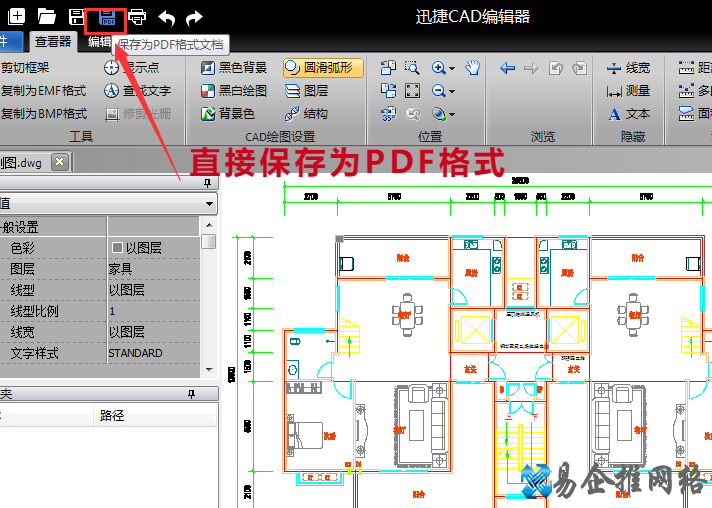Click the rotate 35 degrees icon
The width and height of the screenshot is (712, 508).
(x=389, y=113)
